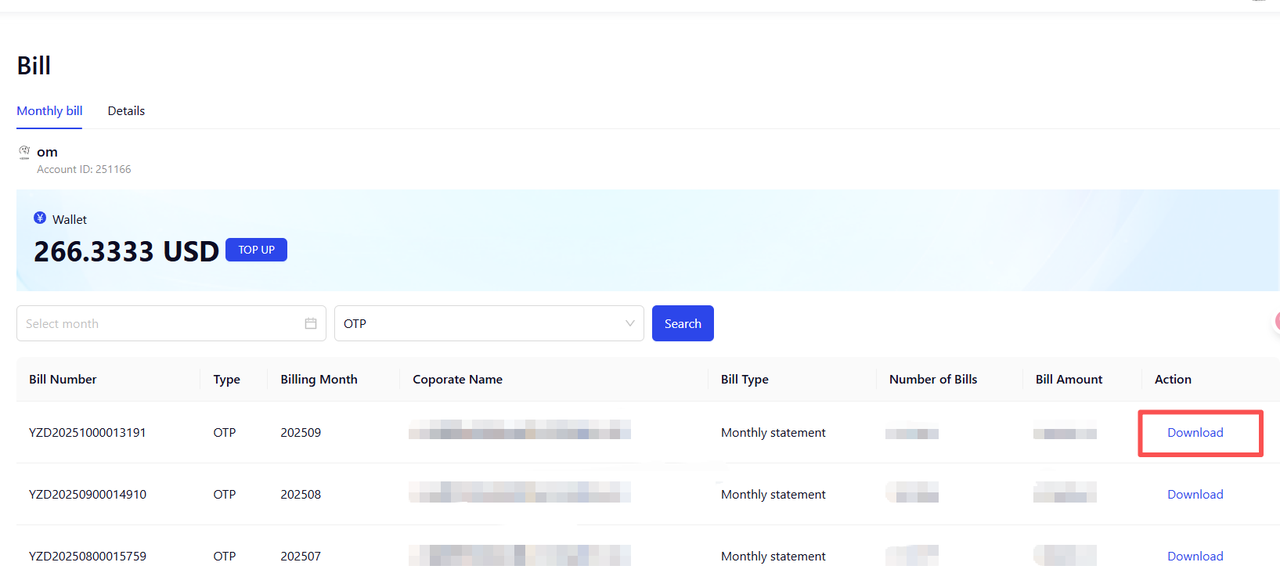This screenshot has height=573, width=1280.
Task: Click the Account ID 251166 text
Action: pos(84,170)
